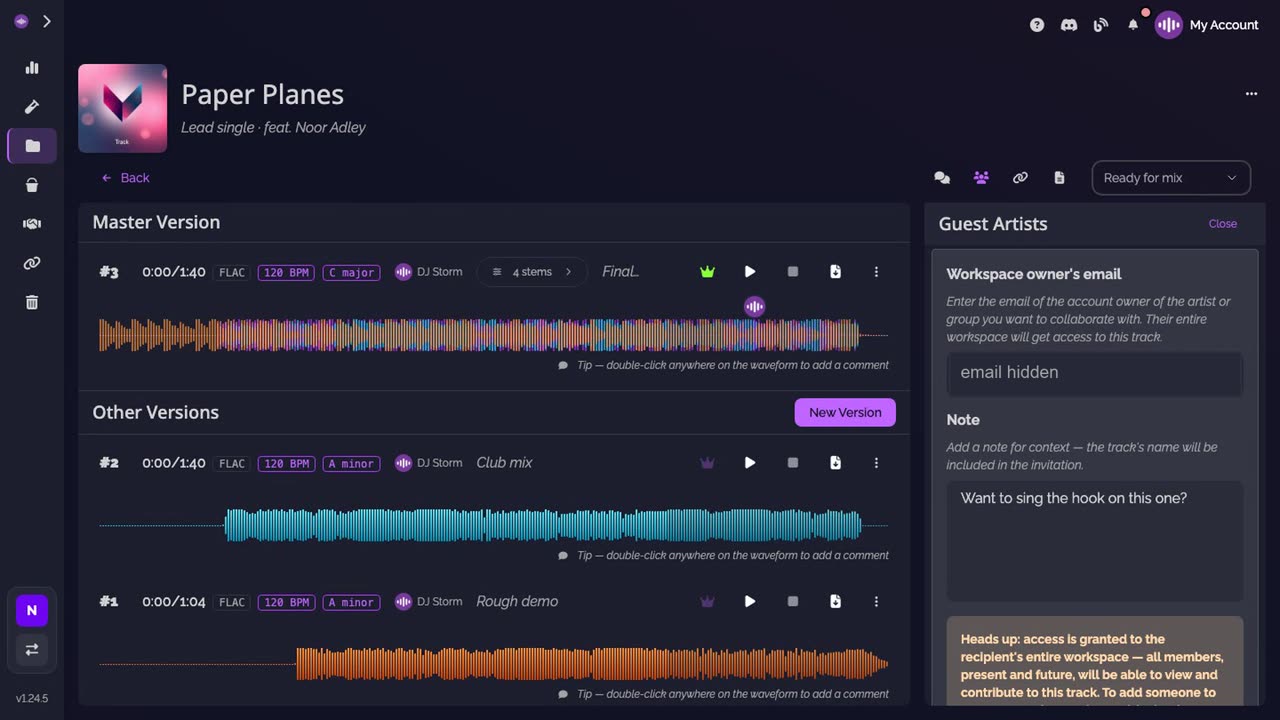
Task: Open the pen edit tool in sidebar
Action: (x=32, y=107)
